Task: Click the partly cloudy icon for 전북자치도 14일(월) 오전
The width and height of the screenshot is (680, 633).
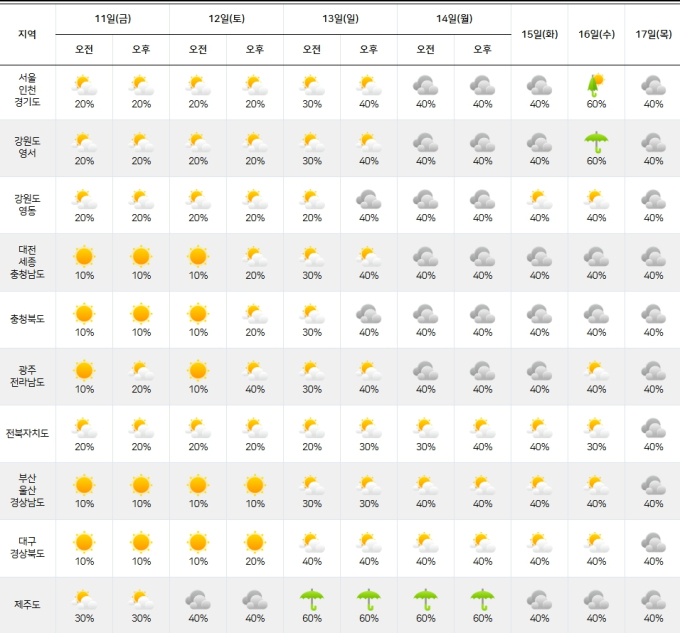Action: point(425,428)
